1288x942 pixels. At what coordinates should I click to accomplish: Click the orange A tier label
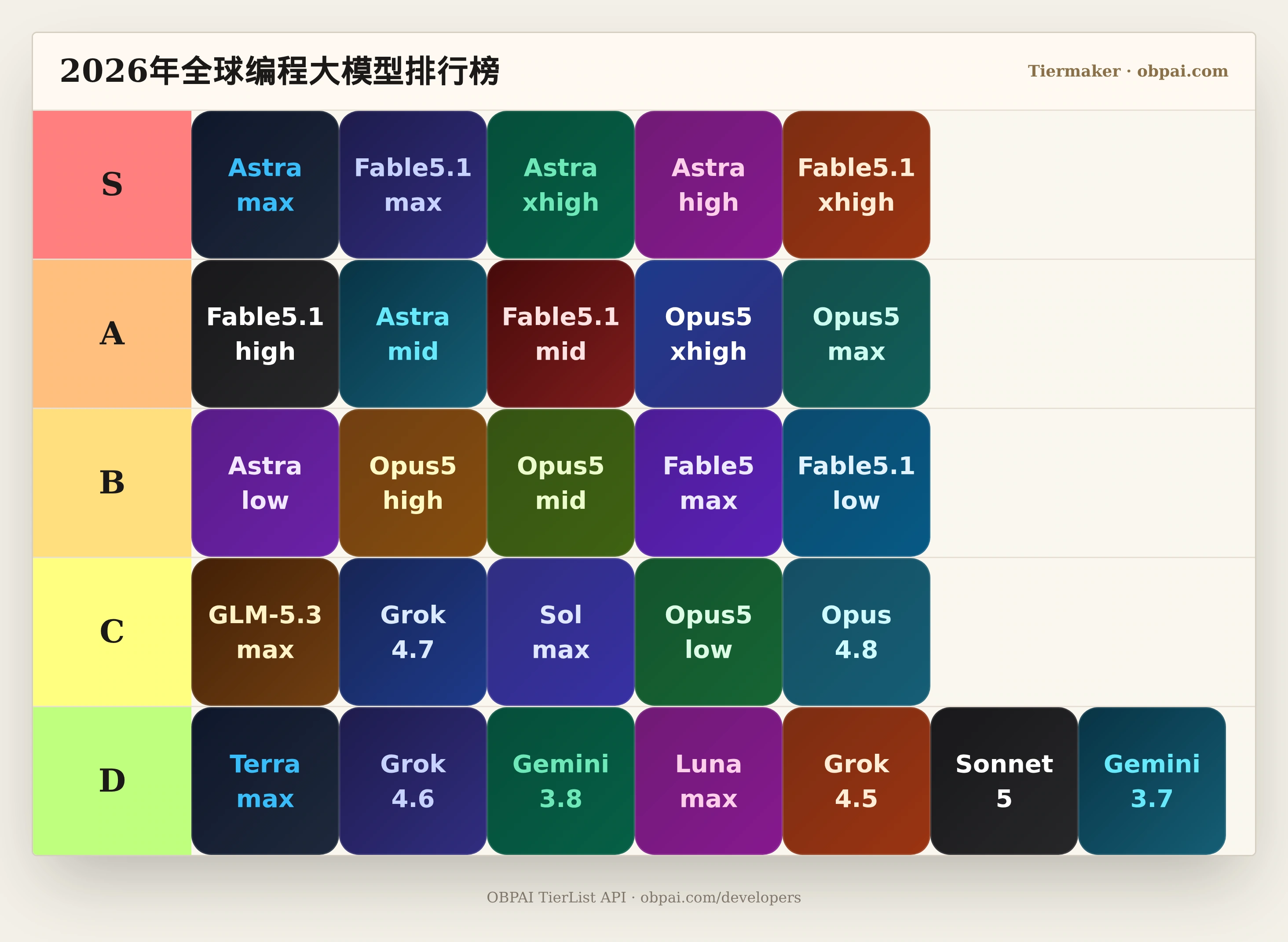point(112,334)
